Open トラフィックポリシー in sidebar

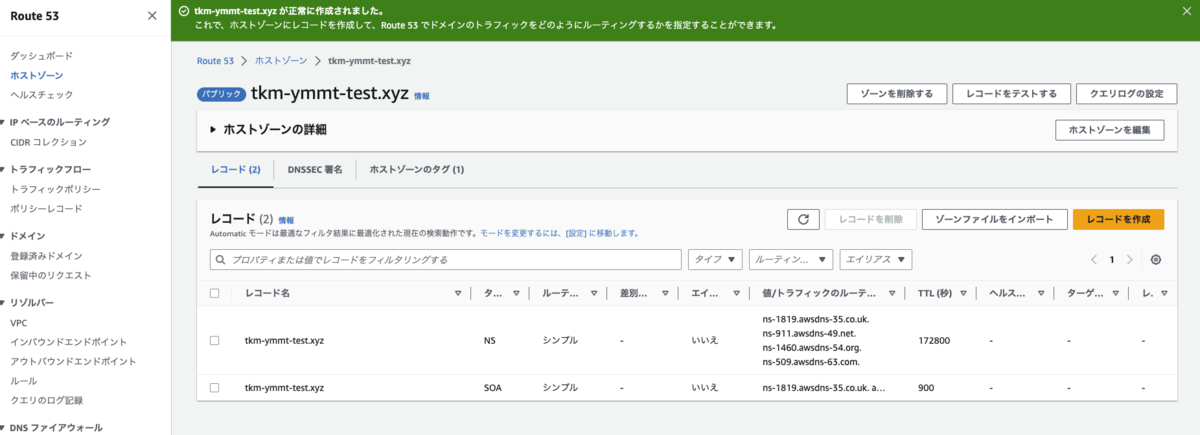tap(55, 189)
